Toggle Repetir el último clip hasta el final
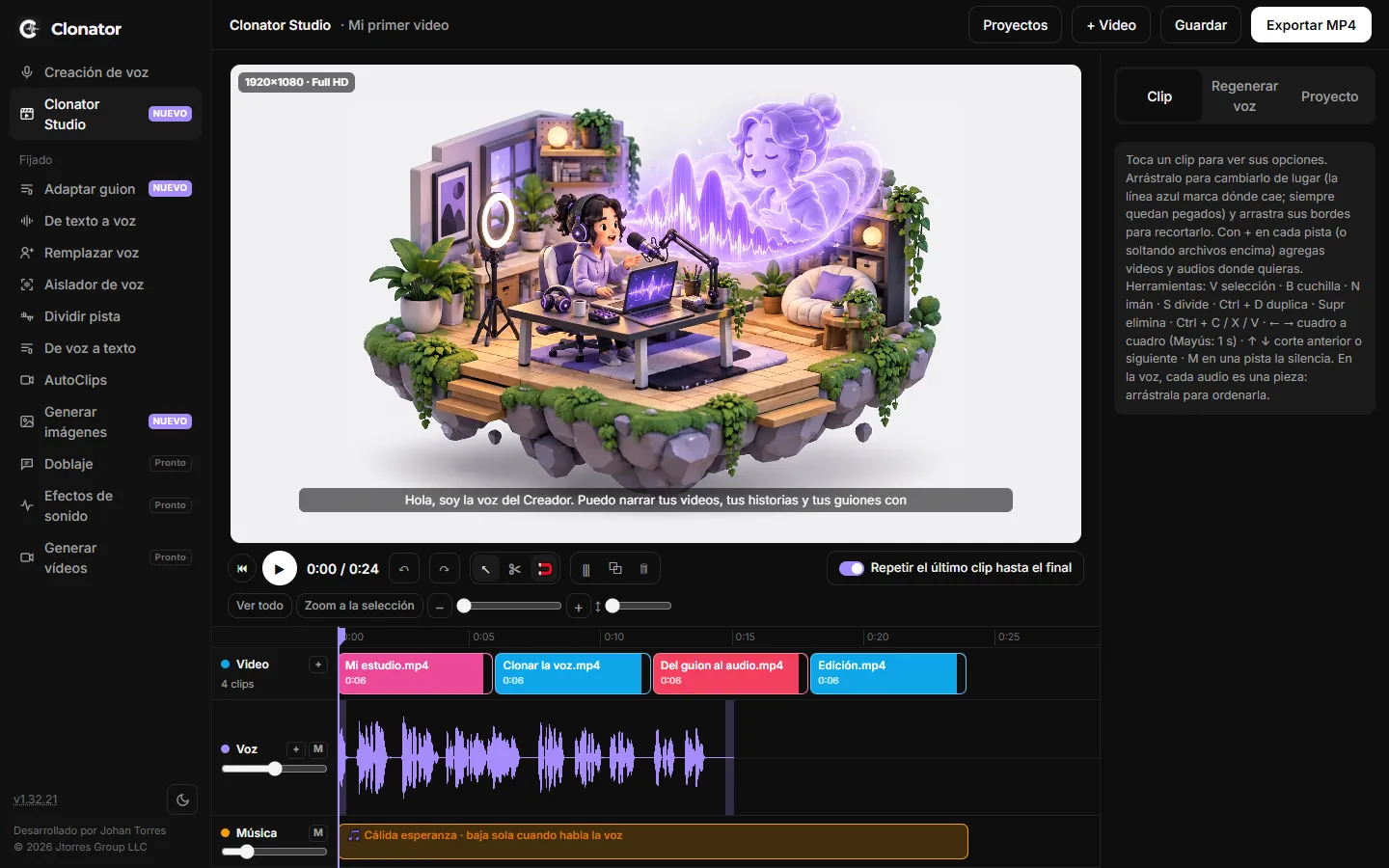Screen dimensions: 1389x868 tap(852, 568)
